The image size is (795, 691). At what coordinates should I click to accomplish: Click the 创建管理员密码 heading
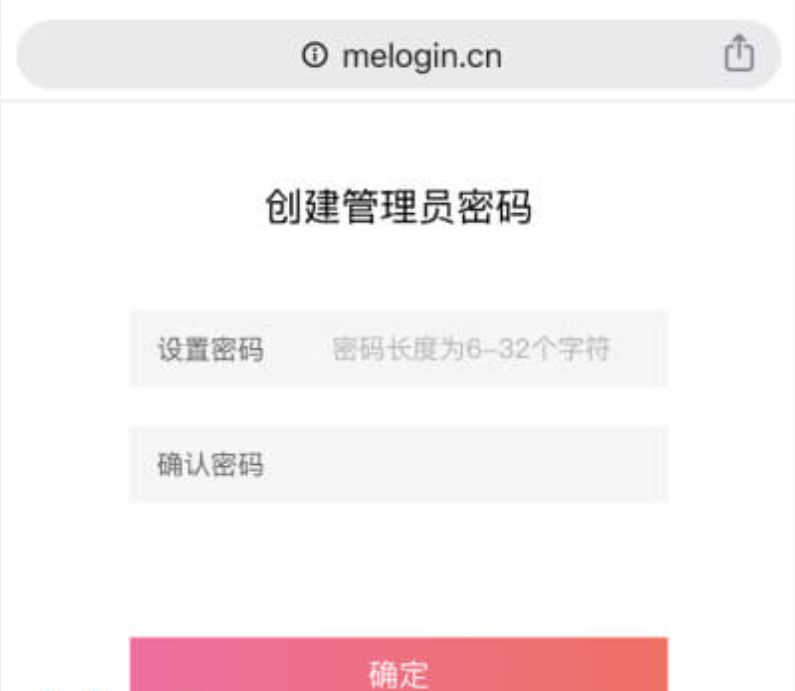(x=399, y=206)
